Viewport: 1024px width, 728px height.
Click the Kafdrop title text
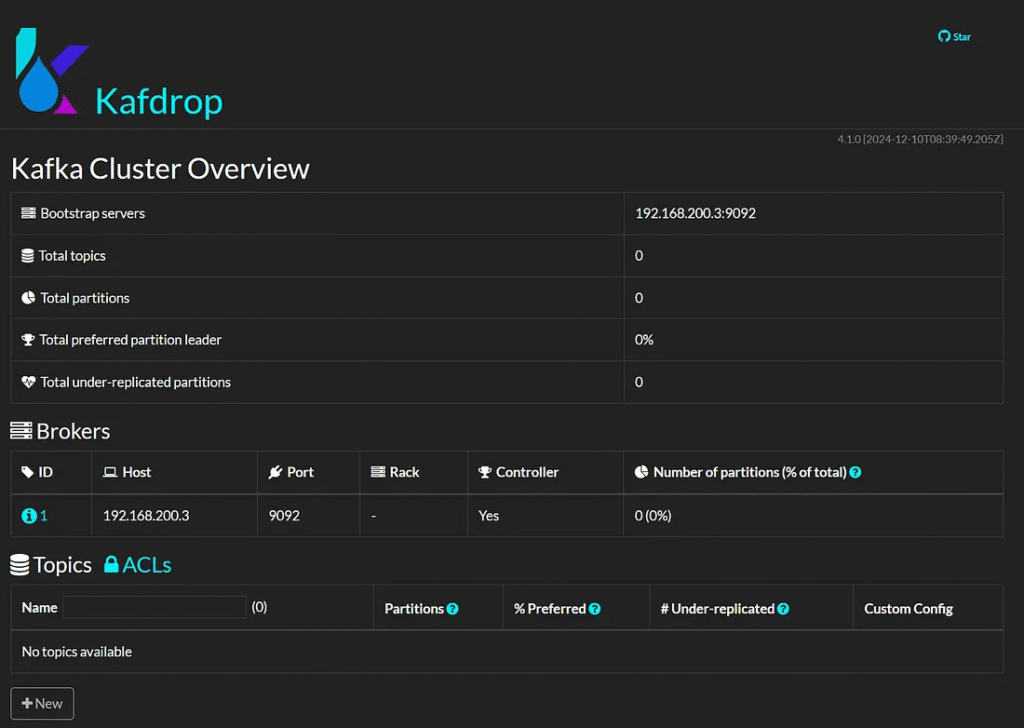[159, 101]
